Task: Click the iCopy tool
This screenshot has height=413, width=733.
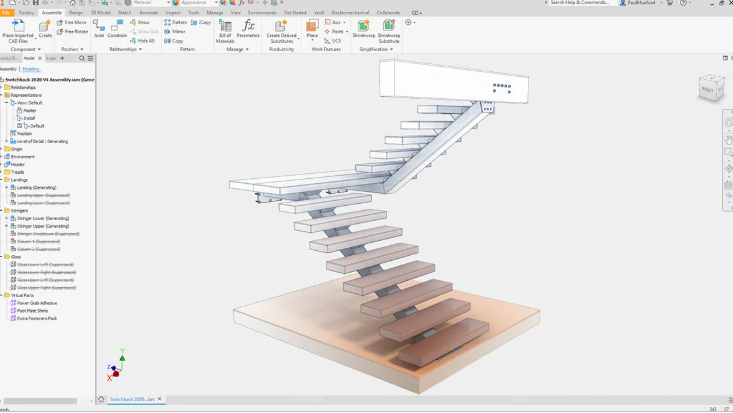Action: pos(201,22)
